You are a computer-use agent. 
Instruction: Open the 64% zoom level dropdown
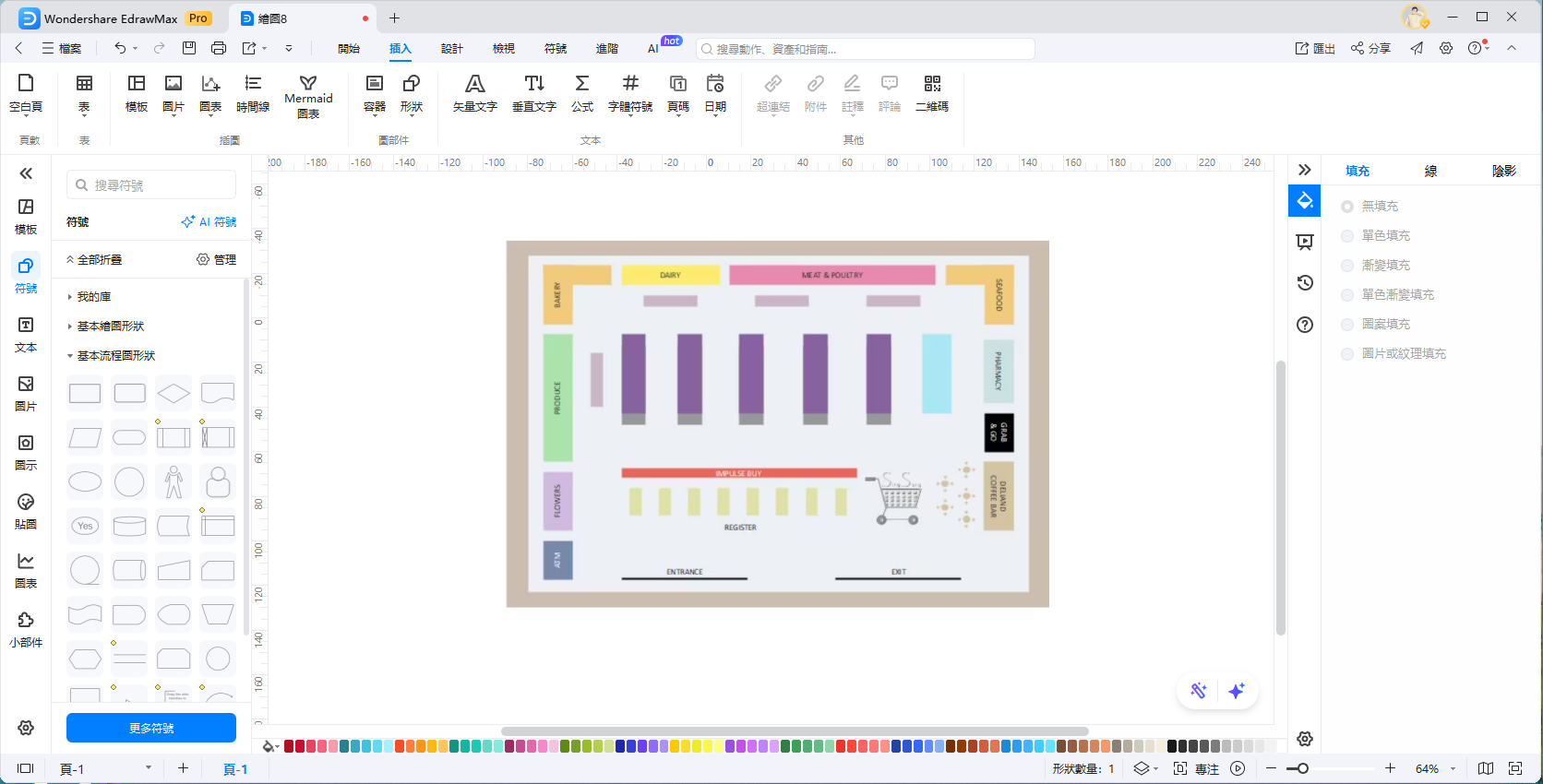tap(1453, 769)
